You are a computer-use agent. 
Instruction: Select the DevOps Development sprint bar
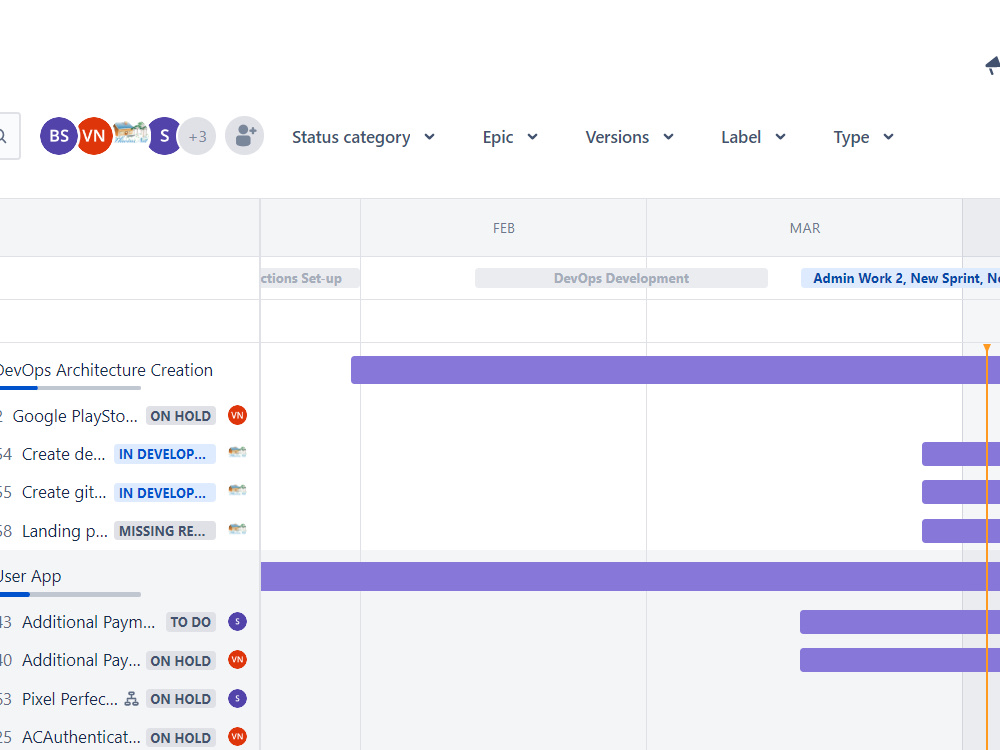pos(621,278)
